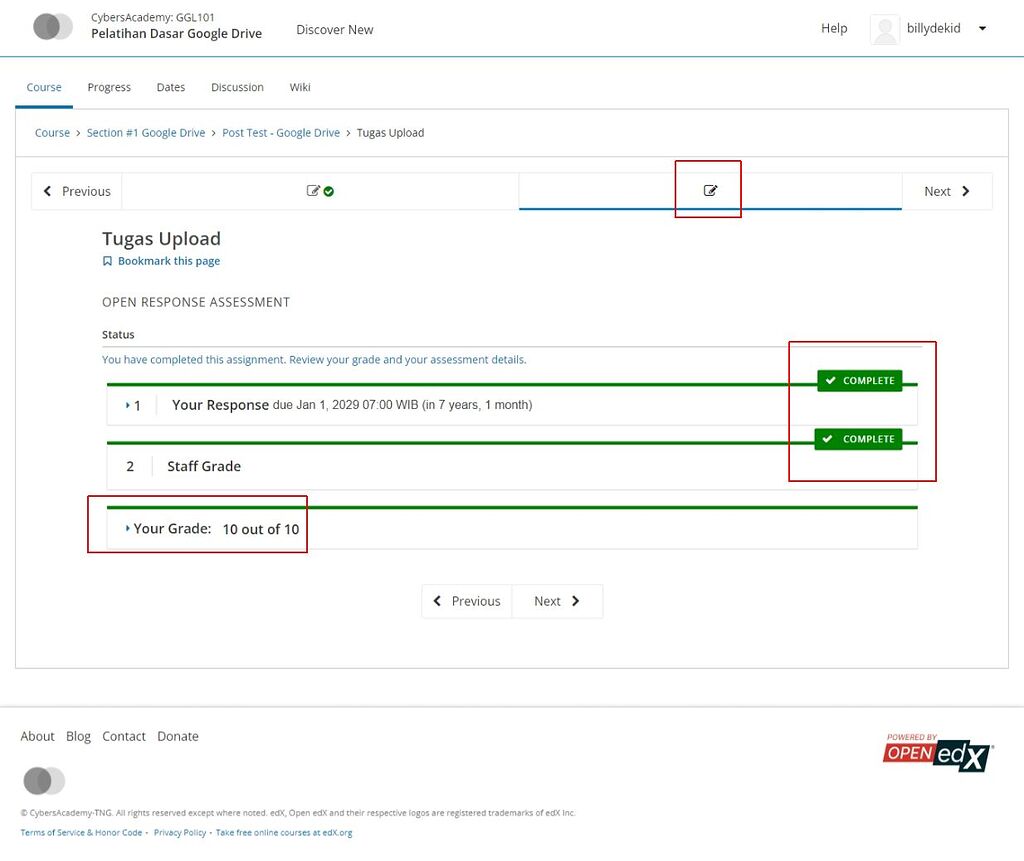1024x861 pixels.
Task: Click the user avatar next to billydekid
Action: (x=884, y=28)
